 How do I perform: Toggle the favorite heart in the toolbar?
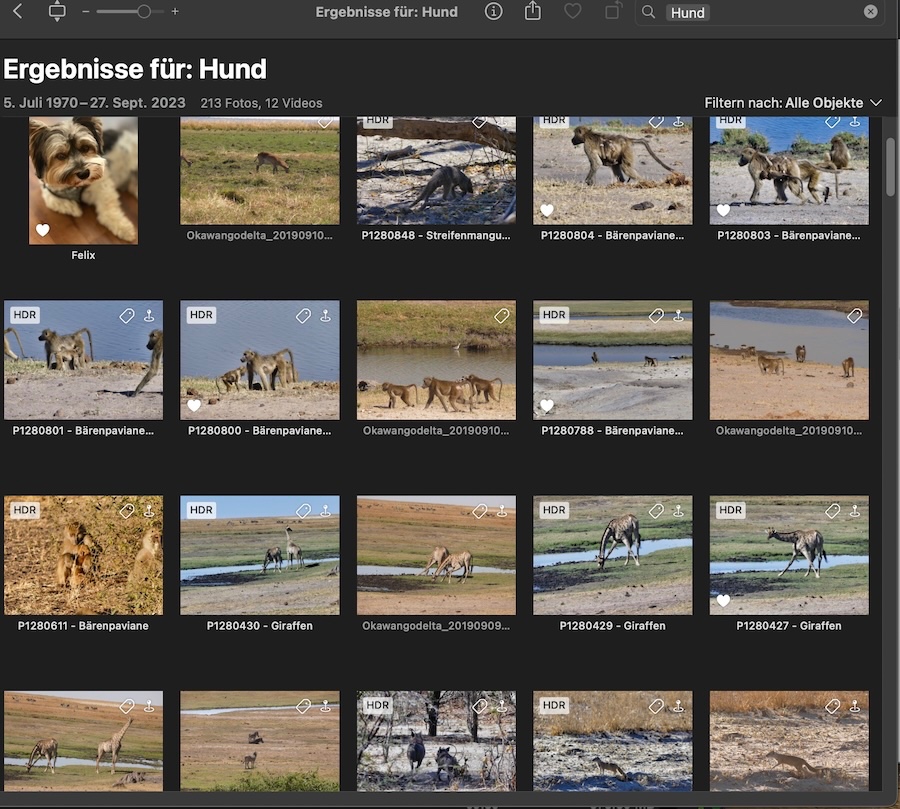[573, 12]
